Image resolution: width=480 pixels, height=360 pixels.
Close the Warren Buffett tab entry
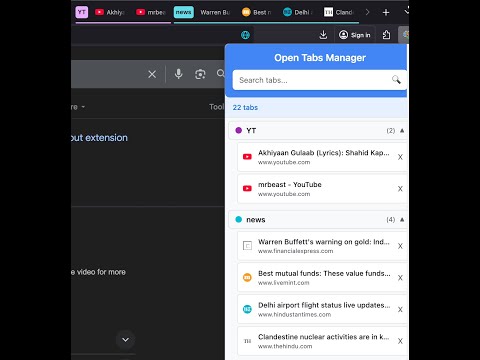pos(400,246)
